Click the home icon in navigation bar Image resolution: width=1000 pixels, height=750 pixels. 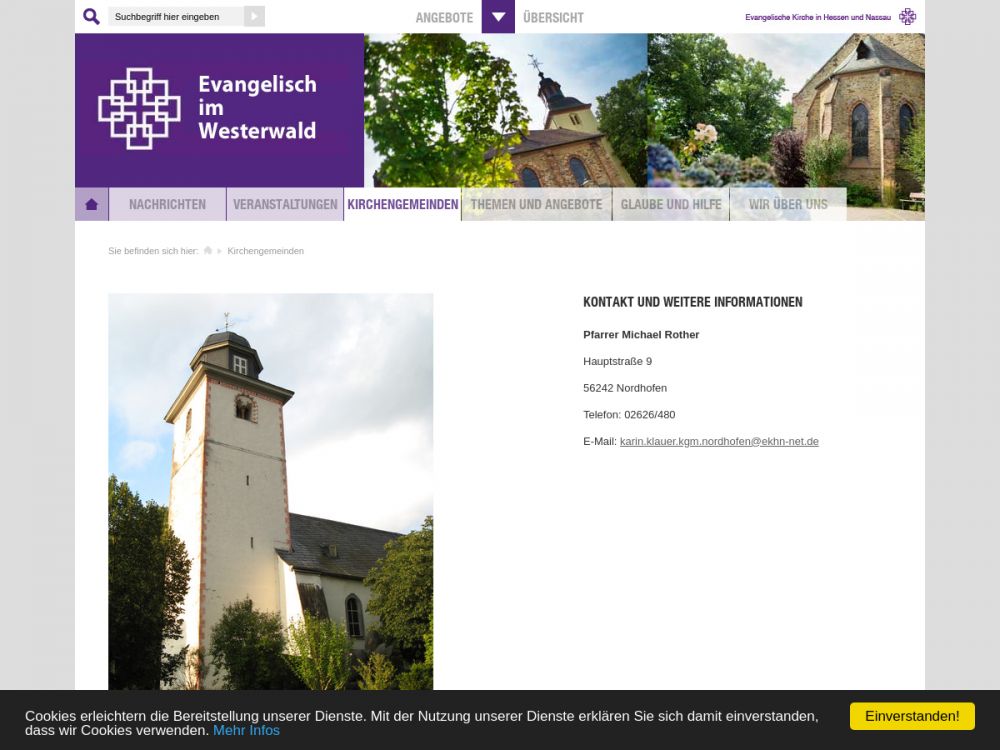[92, 204]
